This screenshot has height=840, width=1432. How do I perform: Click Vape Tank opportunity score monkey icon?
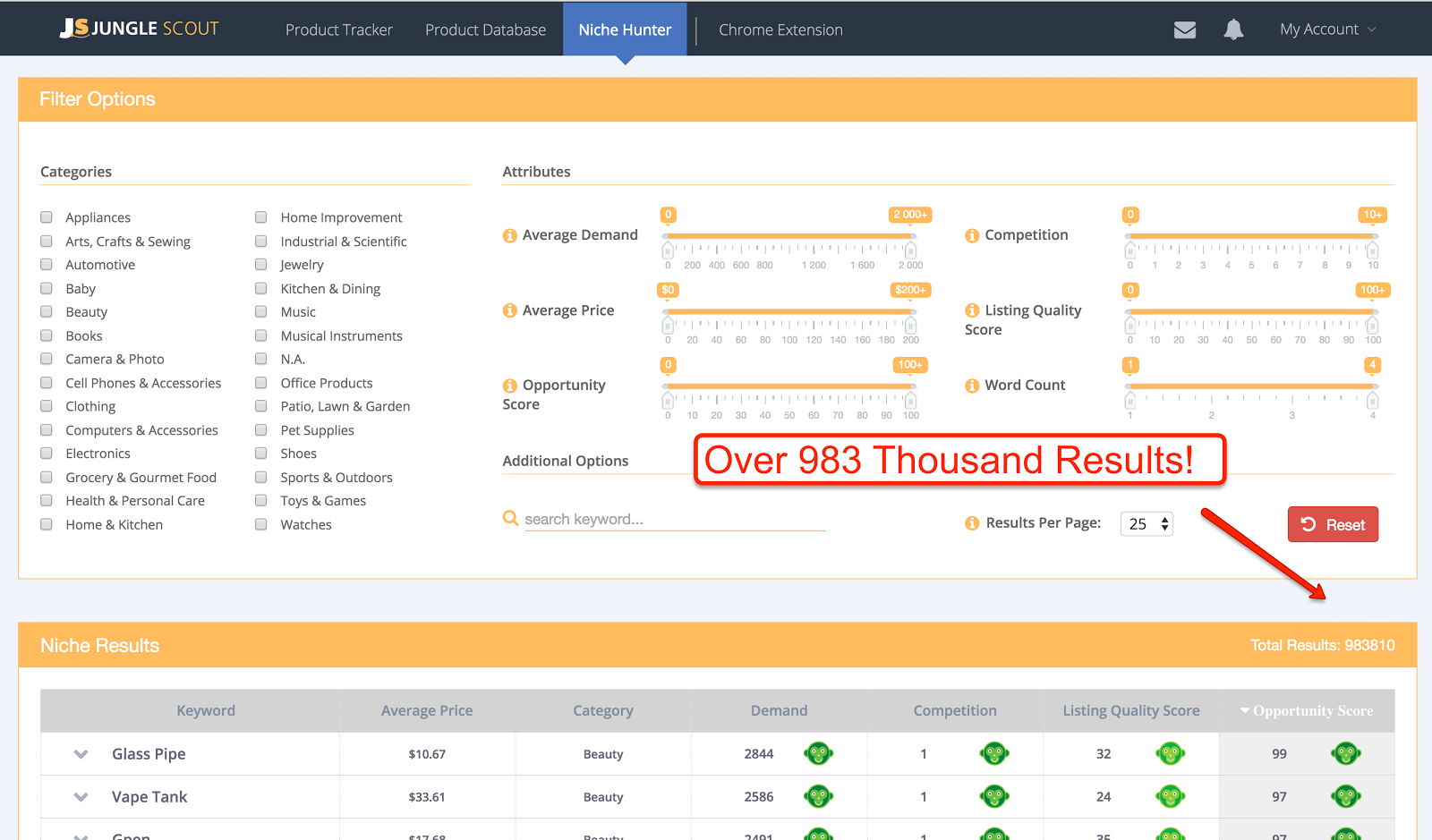(x=1346, y=796)
